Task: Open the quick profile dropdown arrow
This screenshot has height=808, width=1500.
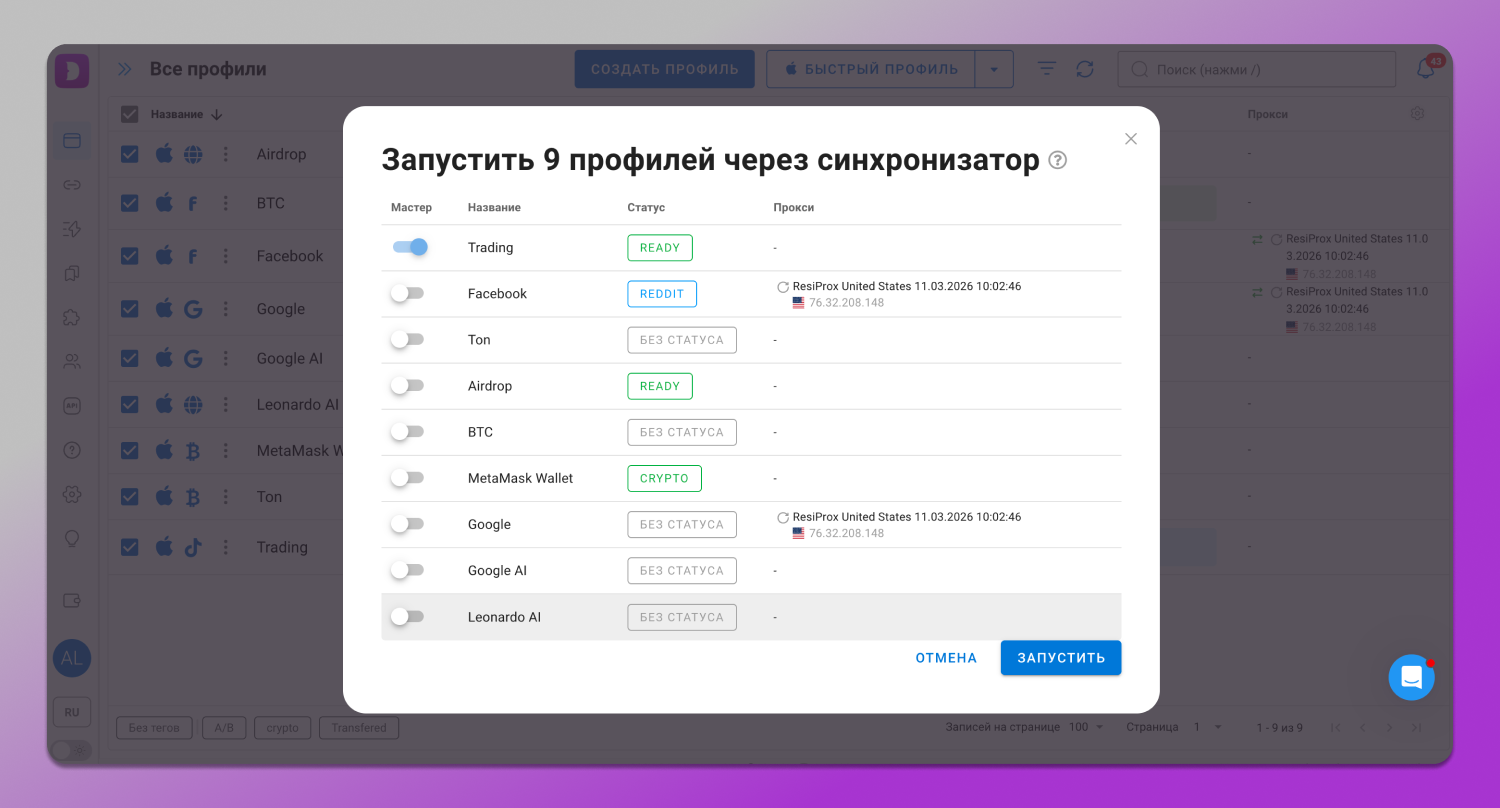Action: [995, 68]
